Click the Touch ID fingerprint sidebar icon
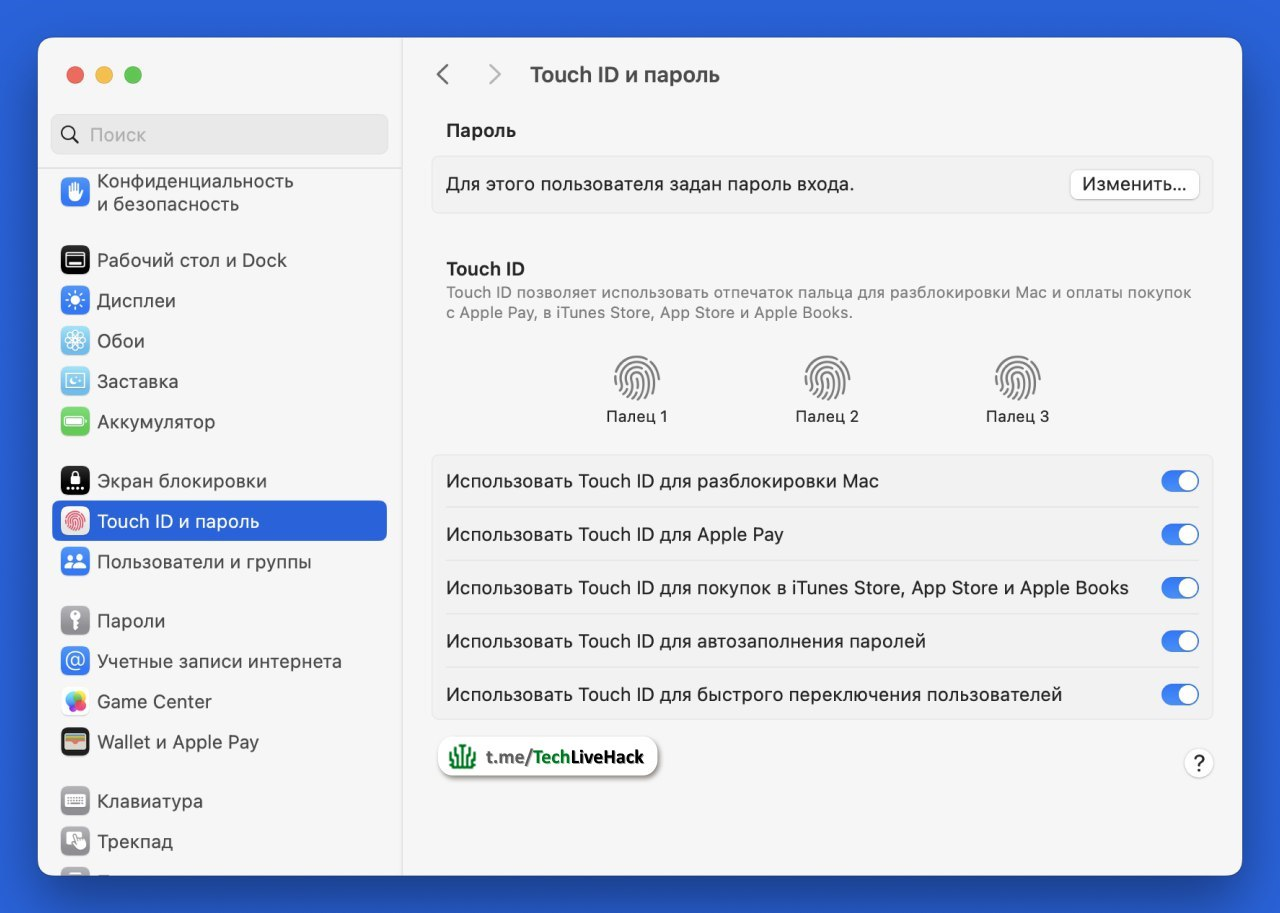Screen dimensions: 1280x913 (x=75, y=521)
